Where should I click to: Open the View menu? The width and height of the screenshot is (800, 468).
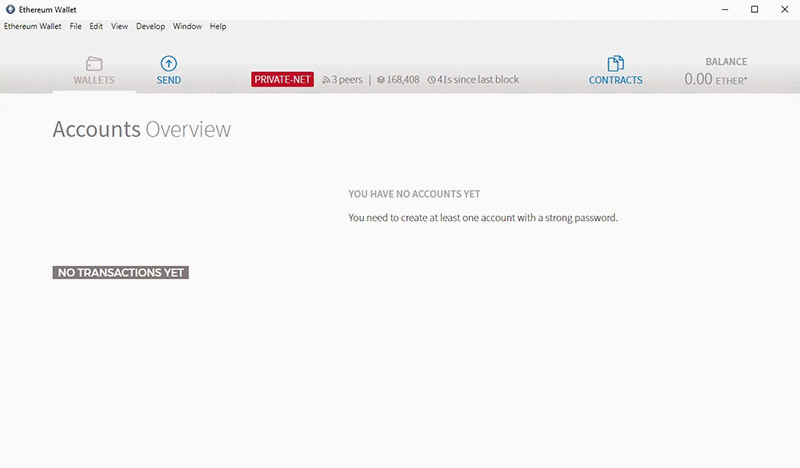[119, 26]
